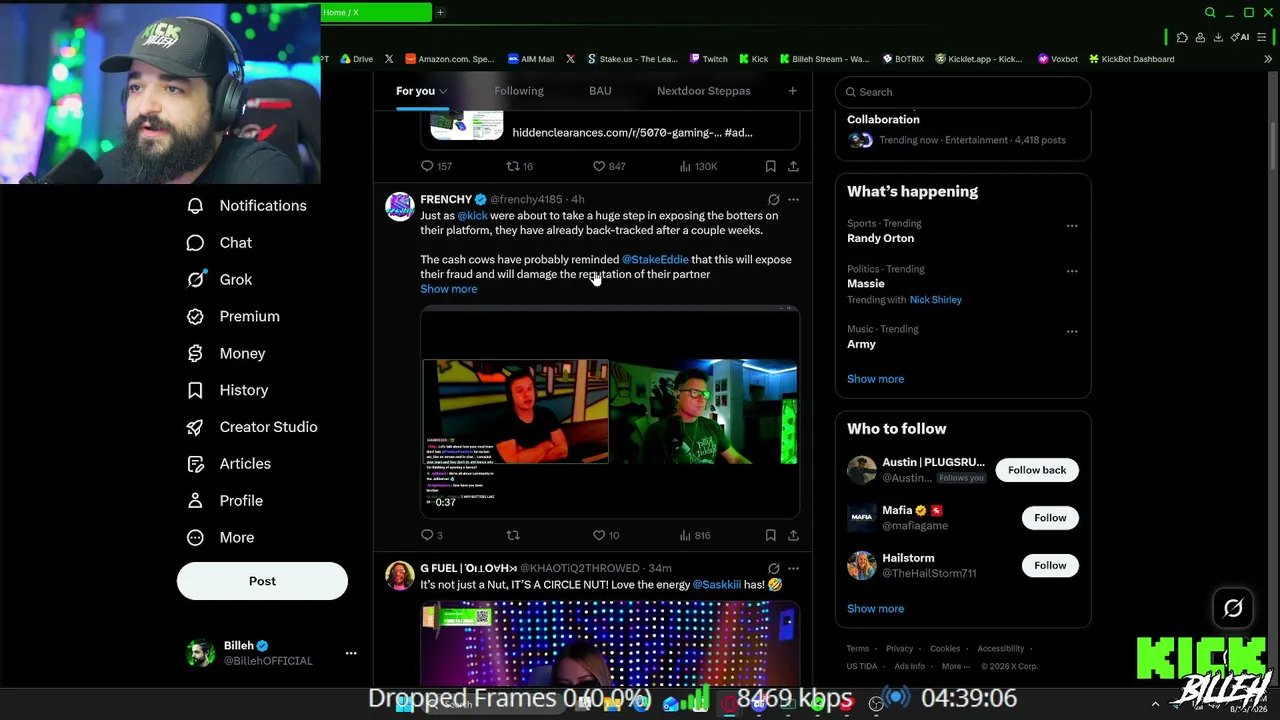
Task: Open options for Army trend
Action: (x=1072, y=331)
